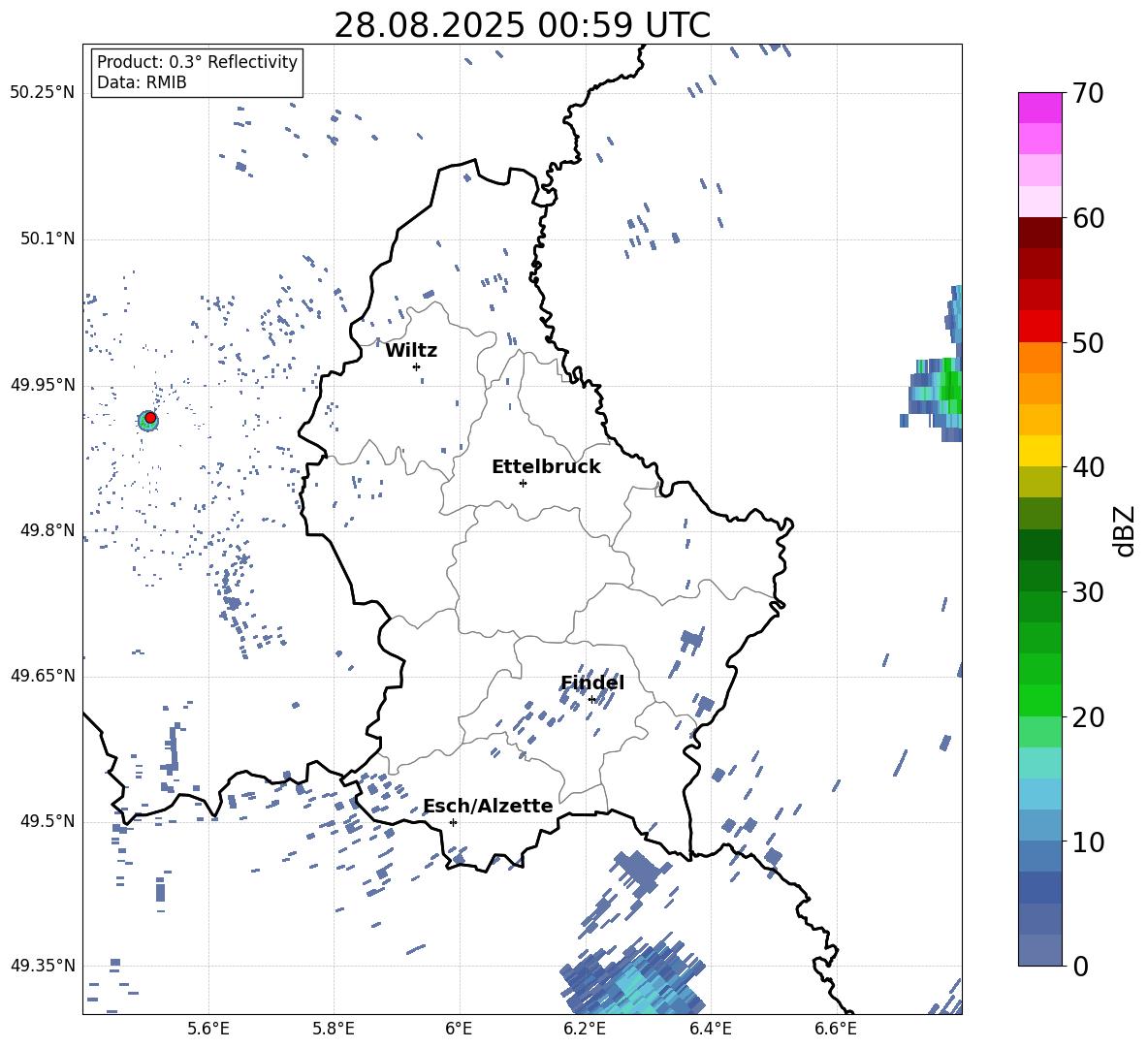Click the colorbar tick label 20
Viewport: 1148px width, 1048px height.
pos(1088,717)
